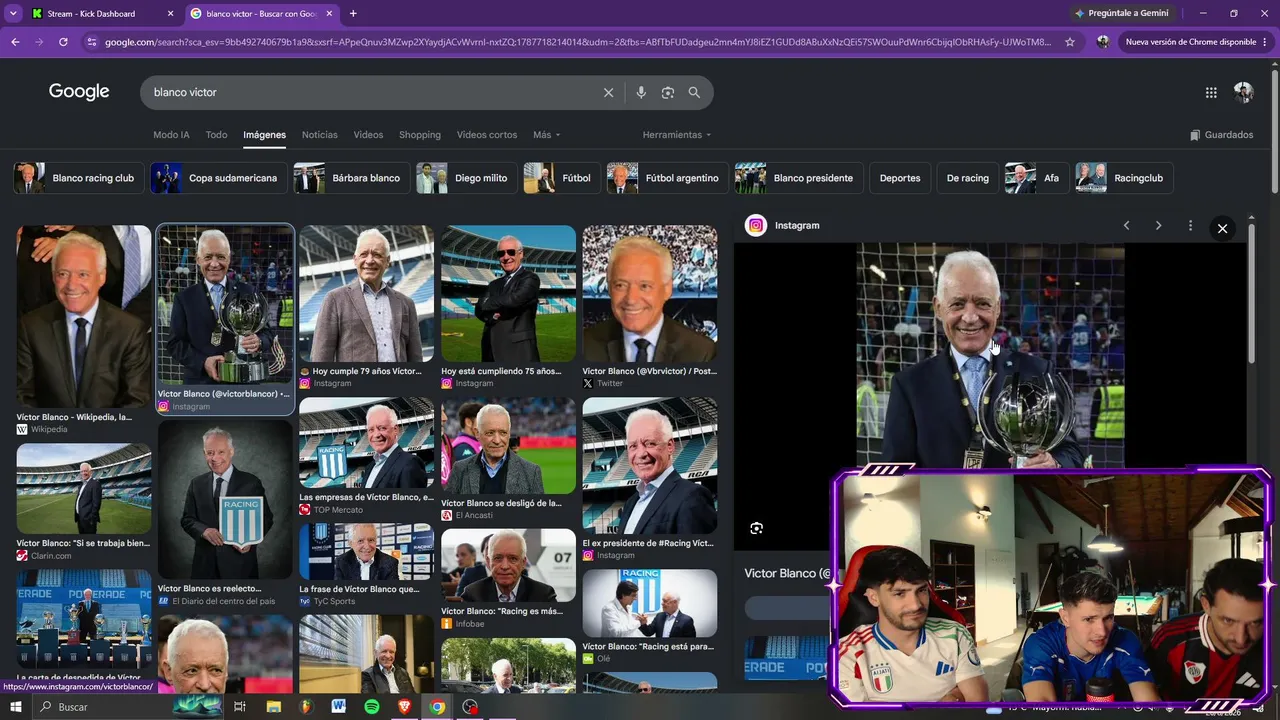Viewport: 1280px width, 720px height.
Task: Open the Instagram source link in preview
Action: pyautogui.click(x=783, y=226)
